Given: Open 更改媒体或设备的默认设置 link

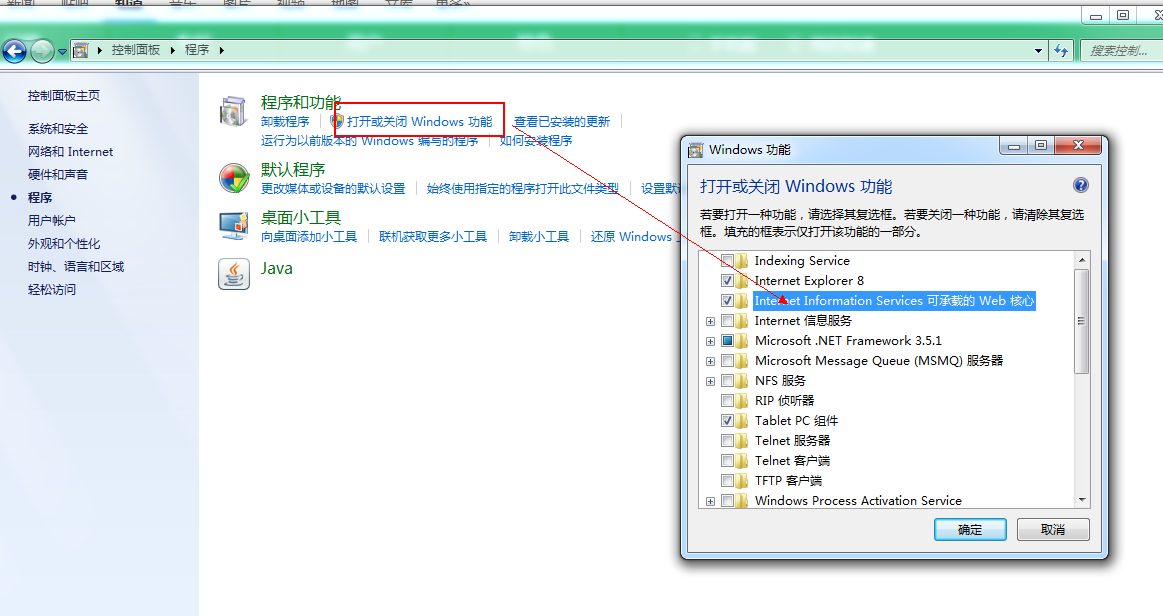Looking at the screenshot, I should [333, 189].
